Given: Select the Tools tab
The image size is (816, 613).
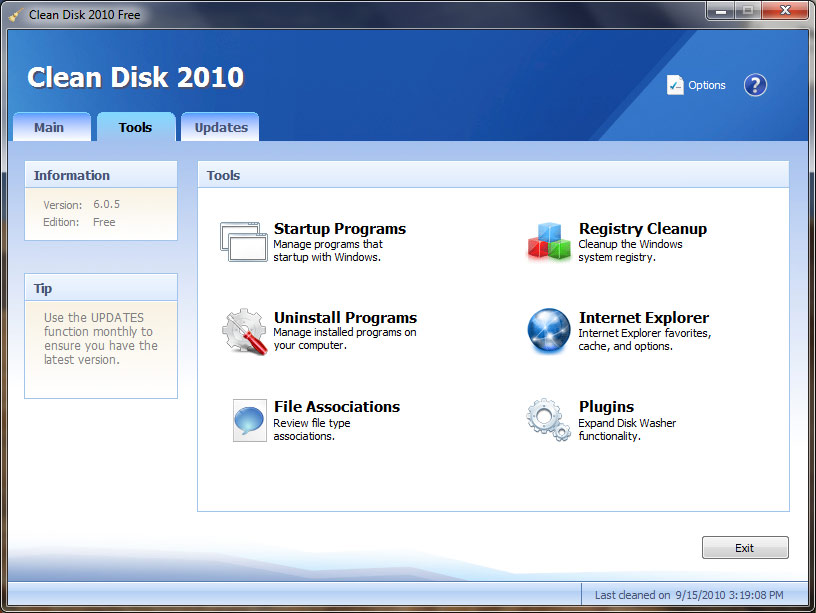Looking at the screenshot, I should point(136,127).
